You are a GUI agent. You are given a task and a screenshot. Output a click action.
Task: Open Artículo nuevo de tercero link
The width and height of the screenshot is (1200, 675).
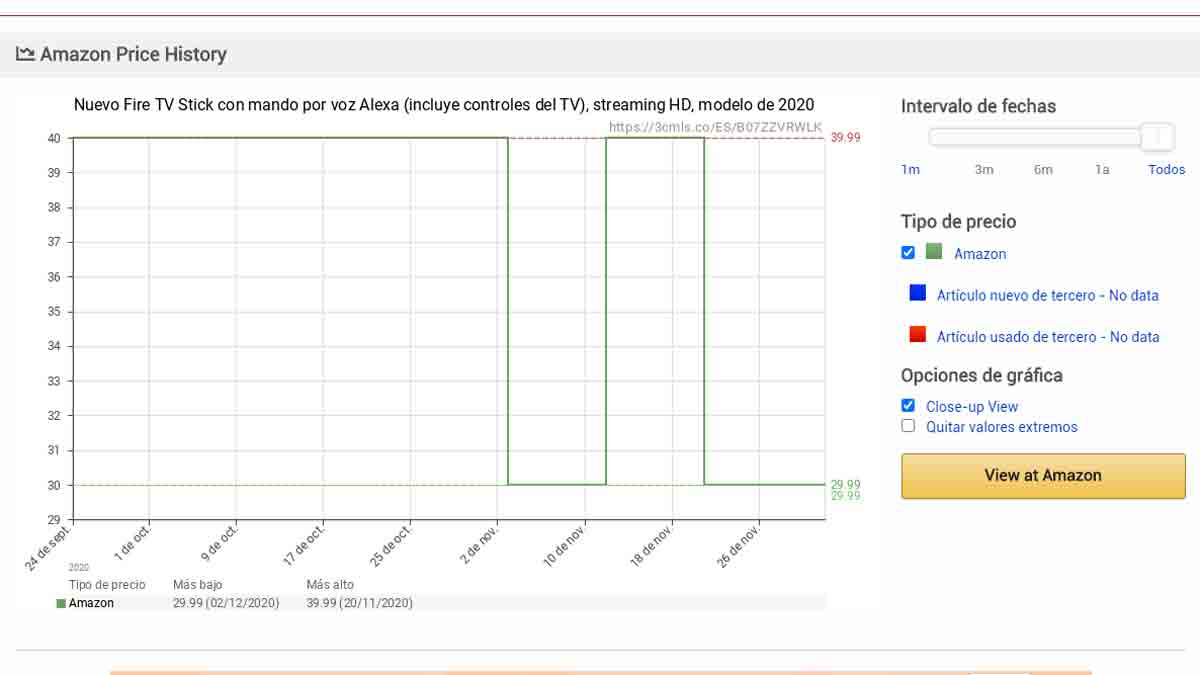(1047, 296)
